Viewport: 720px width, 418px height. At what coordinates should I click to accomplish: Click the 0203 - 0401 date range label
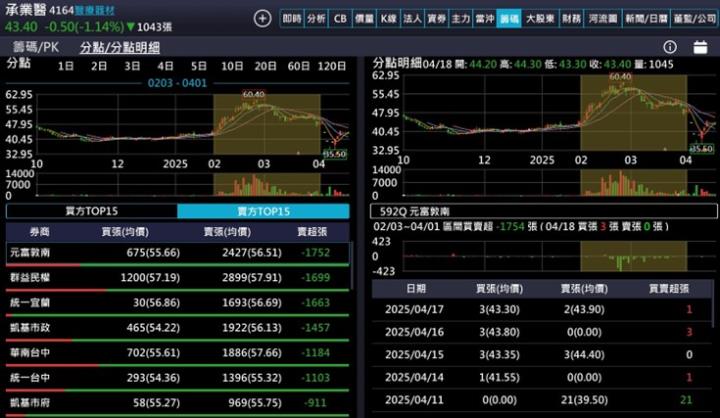[x=177, y=83]
